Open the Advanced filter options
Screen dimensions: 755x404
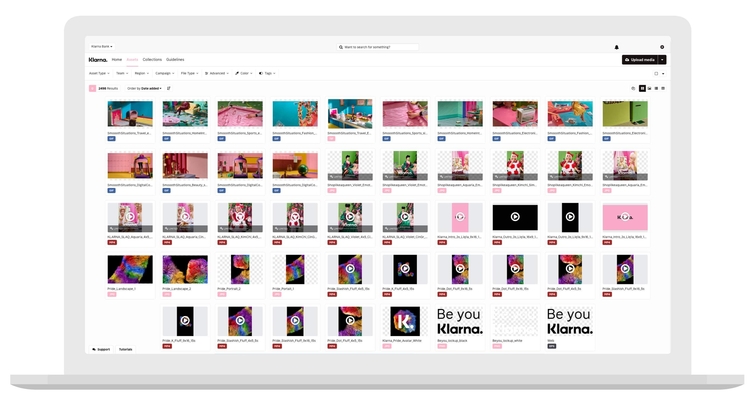[x=217, y=74]
